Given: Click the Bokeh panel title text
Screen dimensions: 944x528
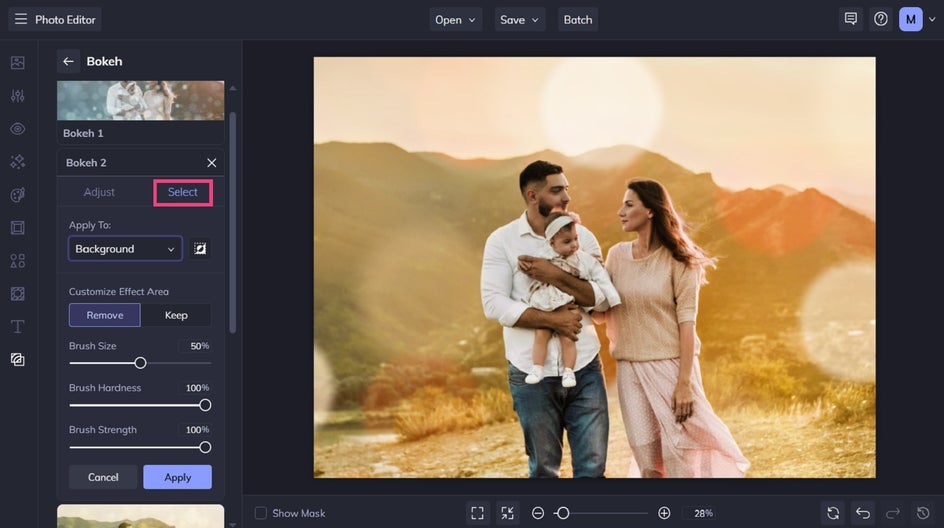Looking at the screenshot, I should click(x=104, y=61).
